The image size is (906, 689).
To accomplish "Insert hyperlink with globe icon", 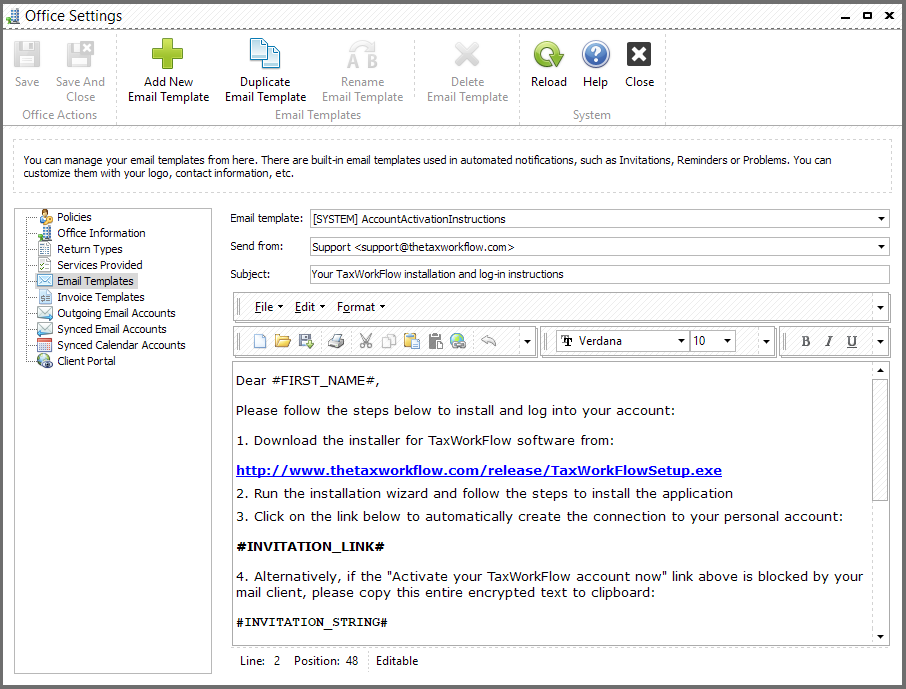I will (458, 341).
